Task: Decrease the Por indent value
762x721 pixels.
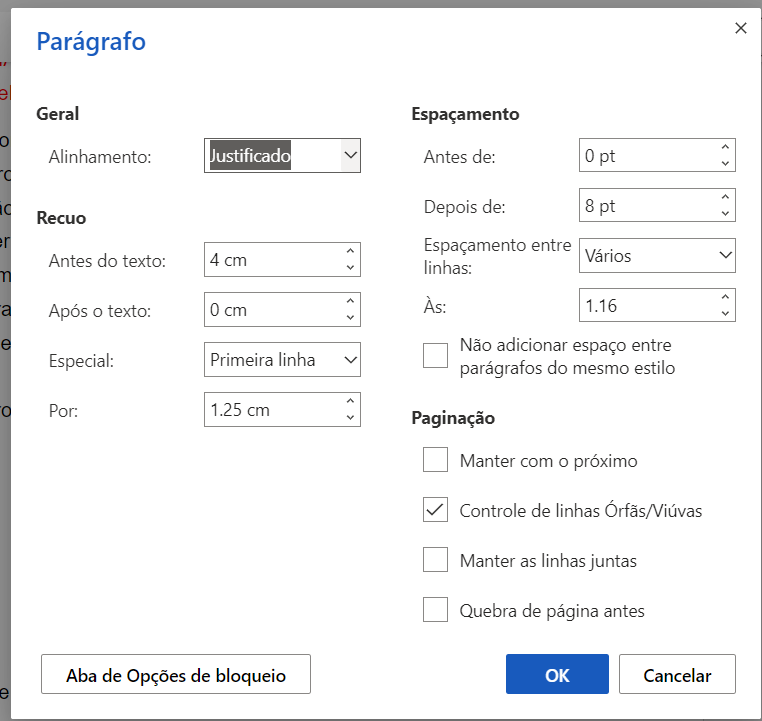Action: 350,418
